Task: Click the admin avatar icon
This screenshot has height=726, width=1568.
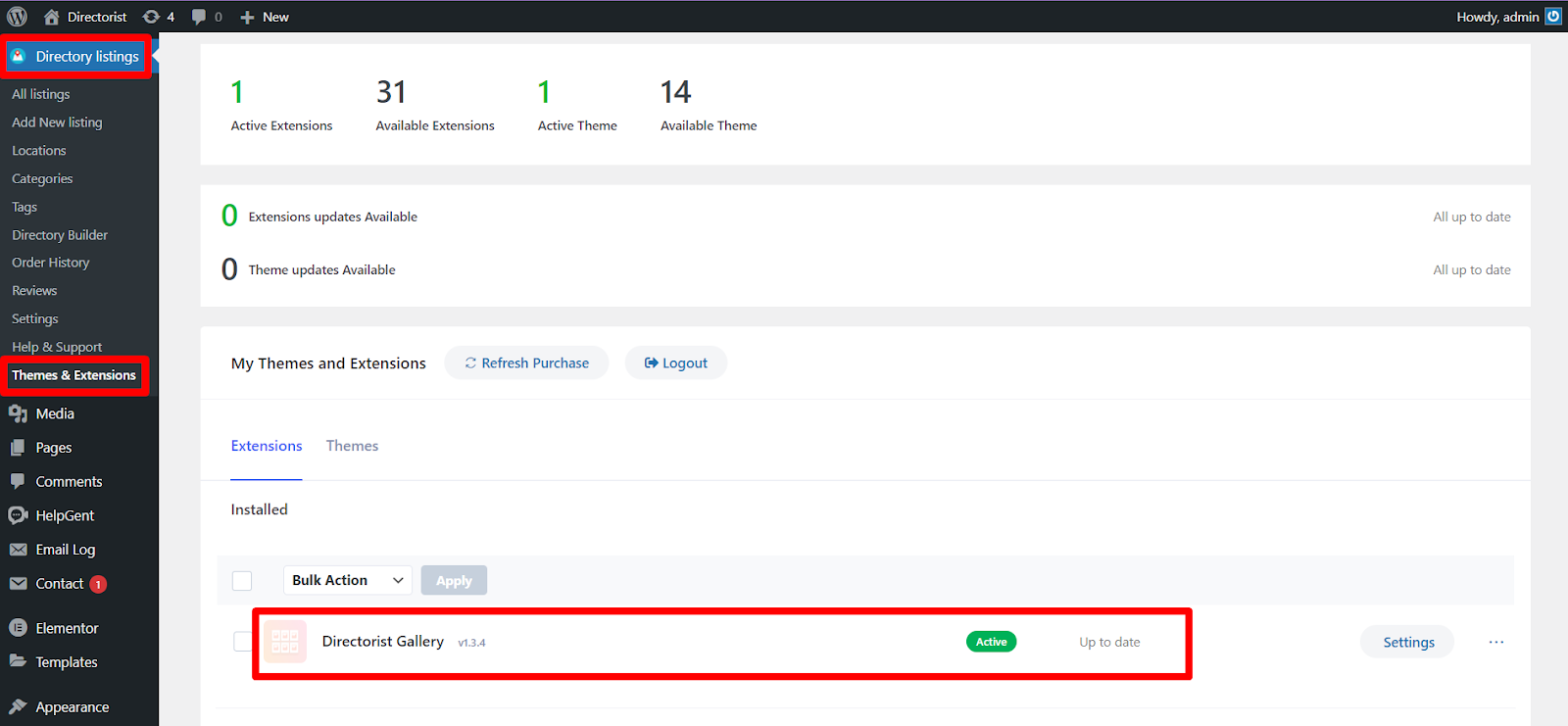Action: tap(1553, 16)
